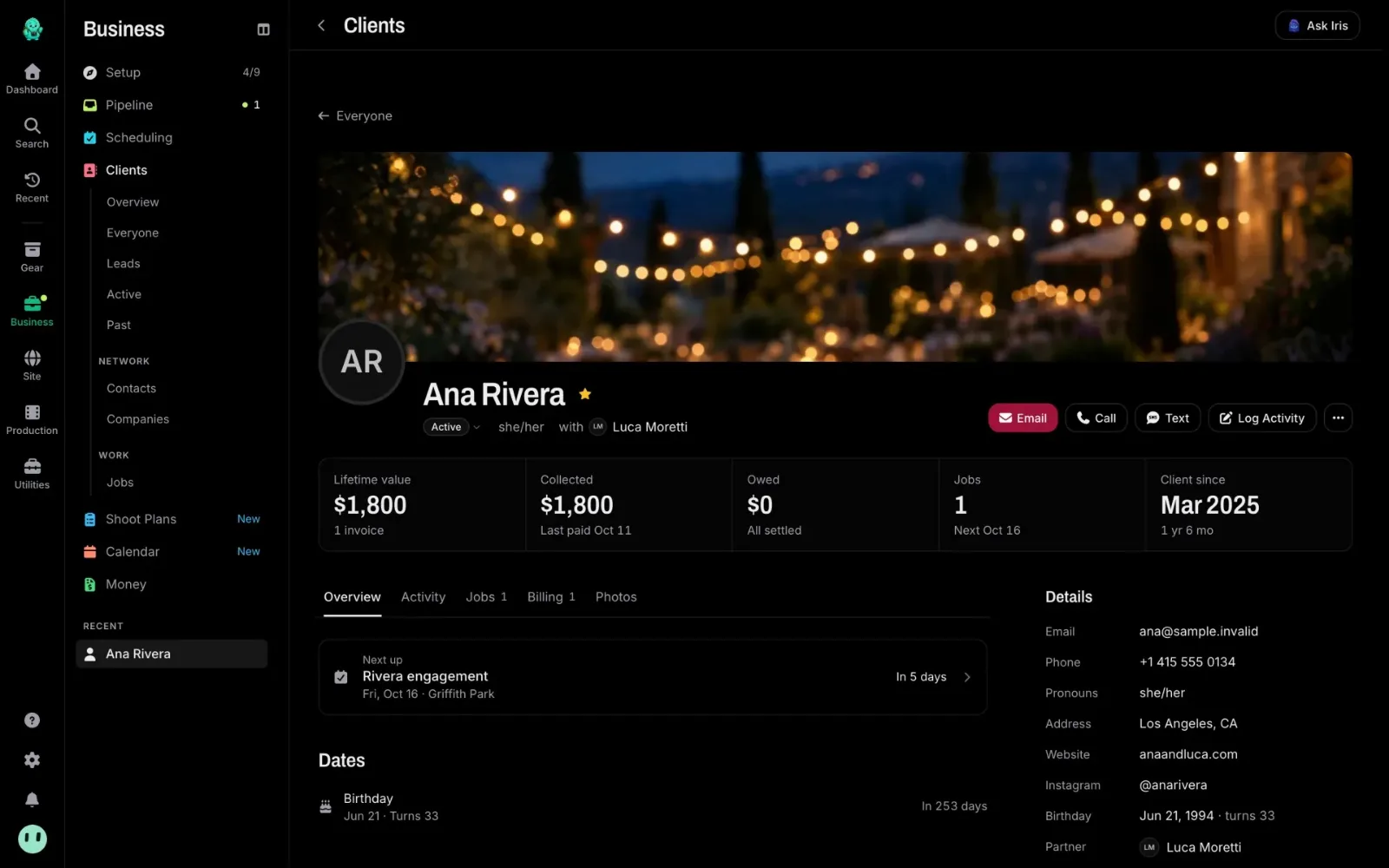Open Pipeline in the sidebar
The width and height of the screenshot is (1389, 868).
(172, 105)
